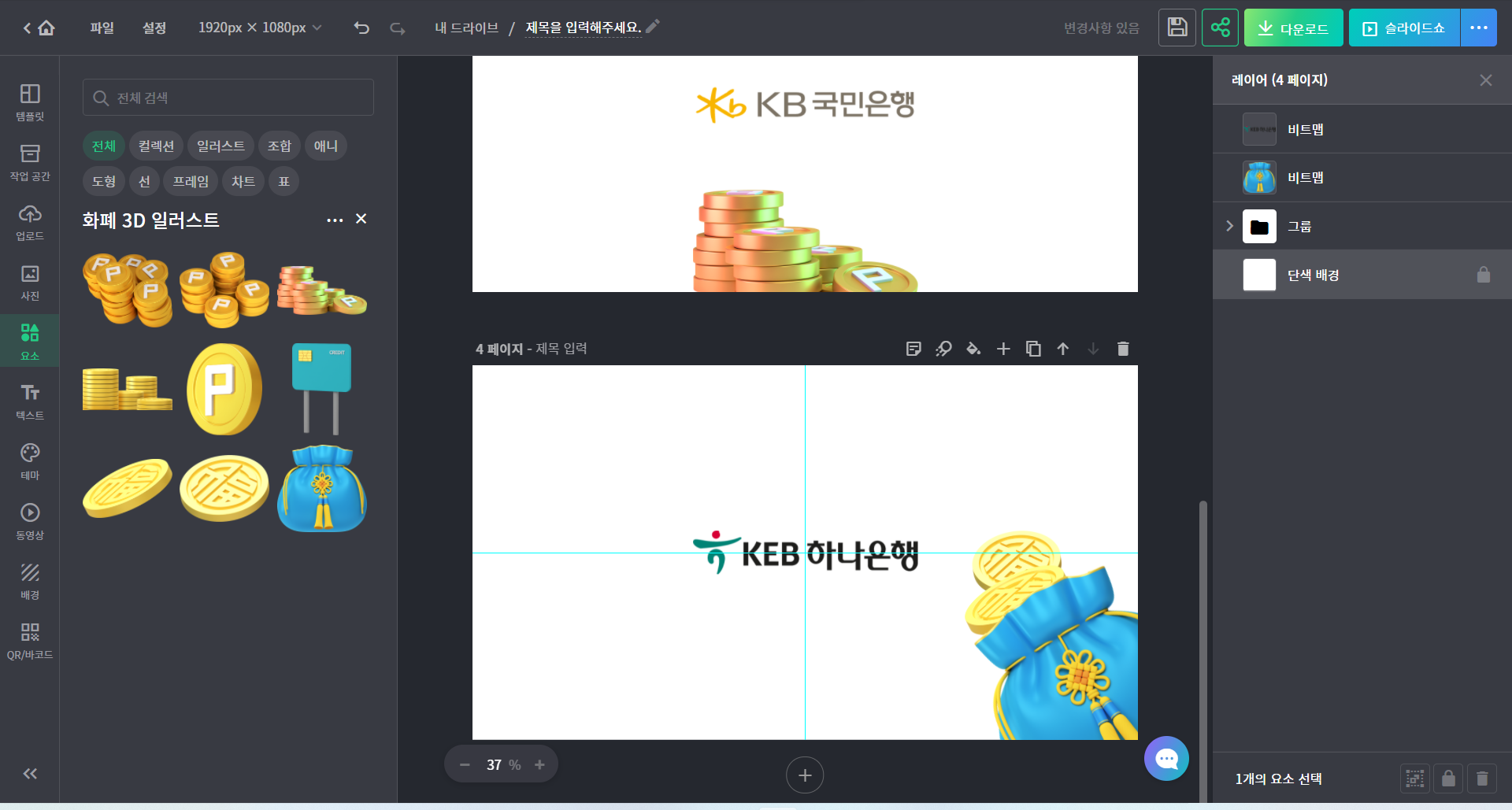Decrease zoom with minus button
This screenshot has height=810, width=1512.
[465, 765]
